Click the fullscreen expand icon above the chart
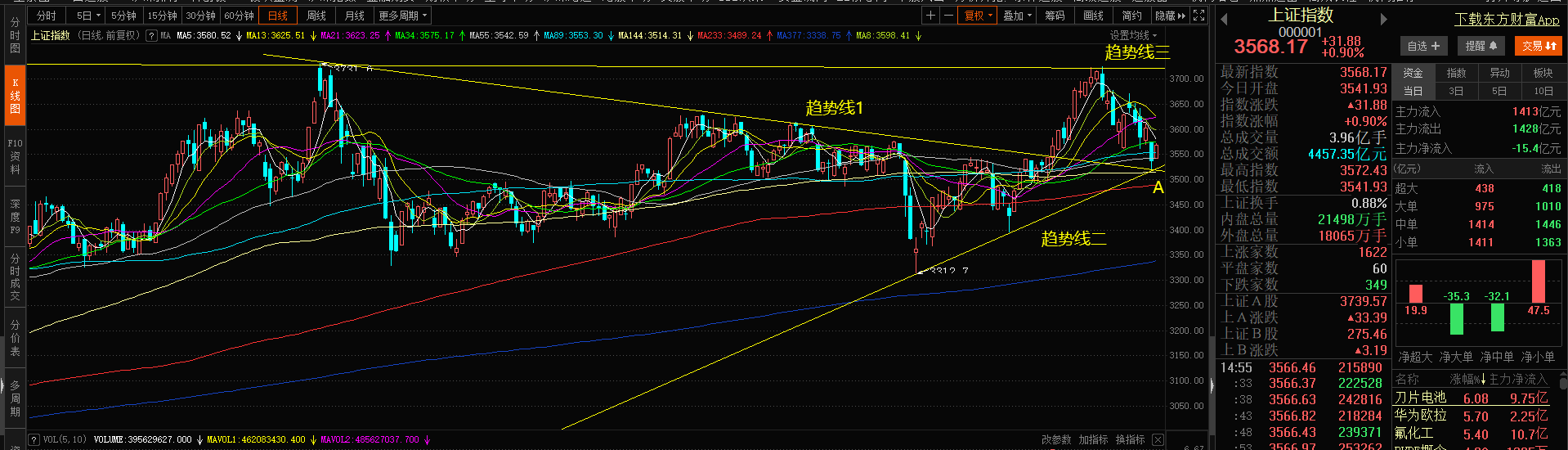Viewport: 1568px width, 450px height. click(1198, 16)
